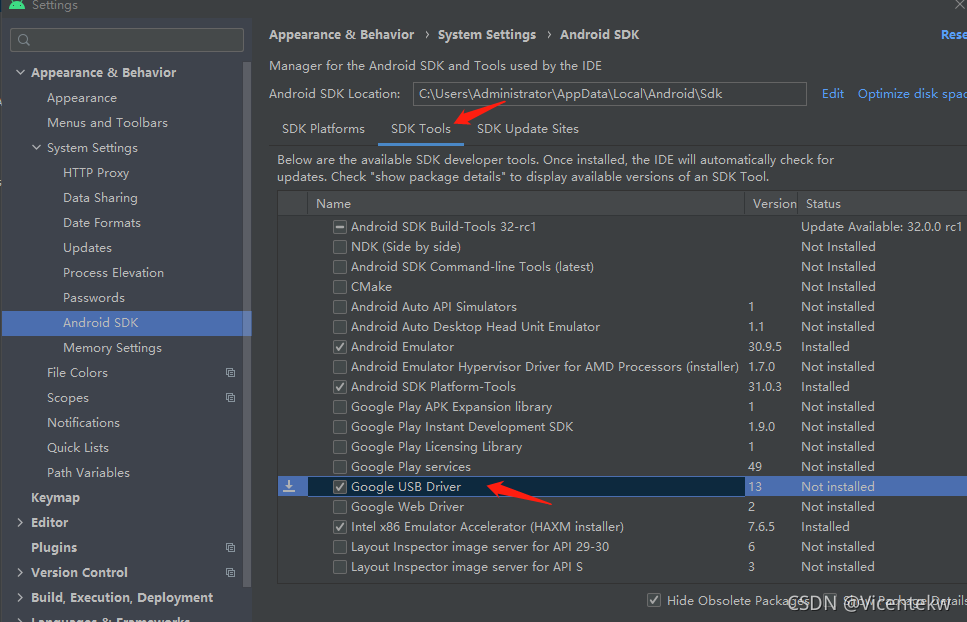Viewport: 967px width, 622px height.
Task: Click the Android Studio logo in title bar
Action: [x=17, y=4]
